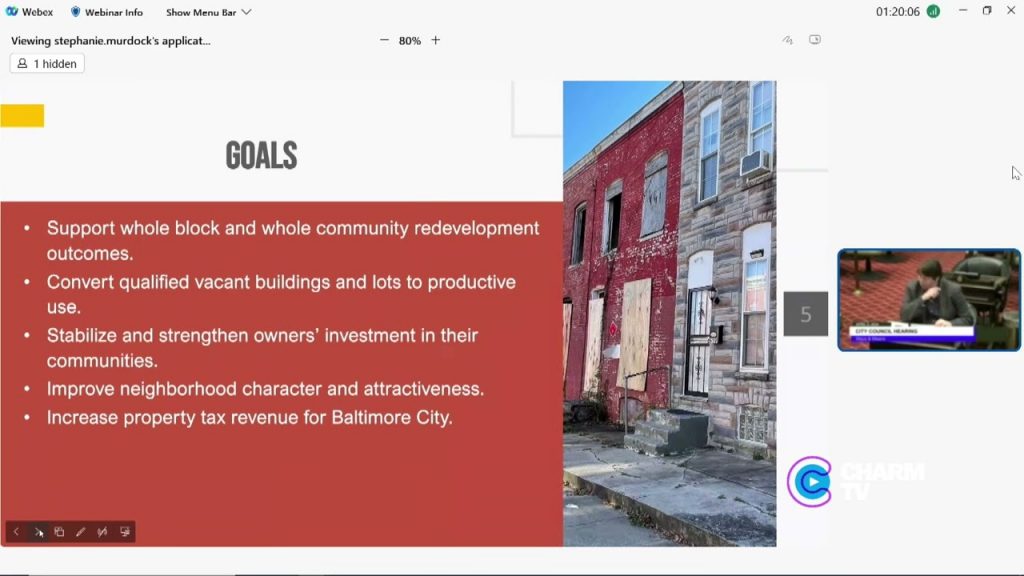1024x576 pixels.
Task: Click the Webex logo button
Action: pyautogui.click(x=29, y=12)
